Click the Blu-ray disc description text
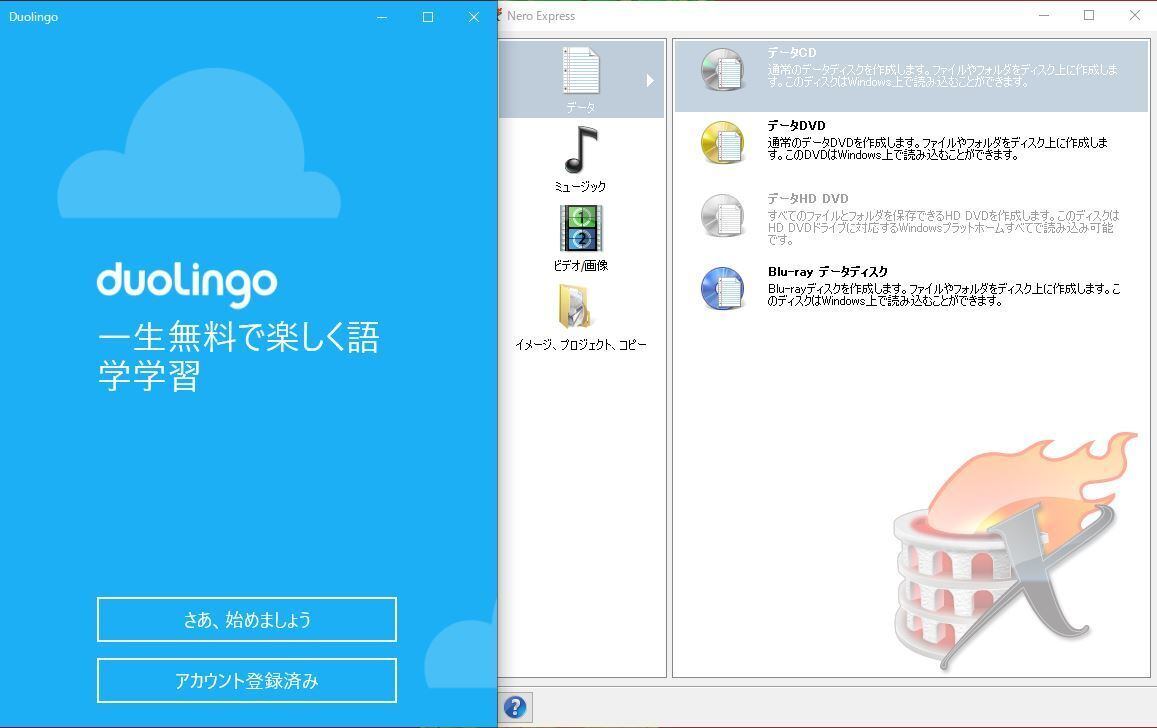 [944, 295]
